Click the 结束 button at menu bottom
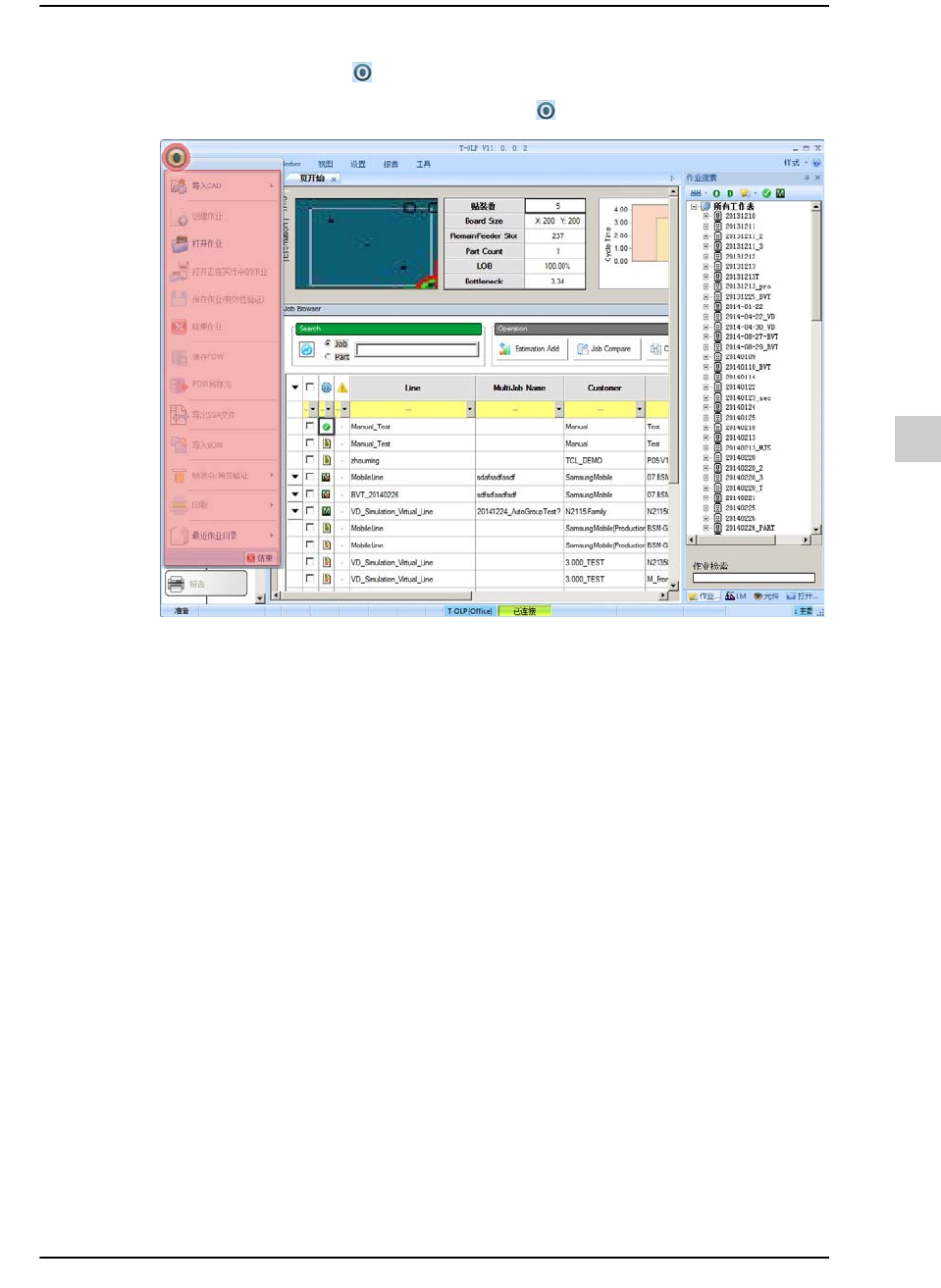This screenshot has width=941, height=1288. (x=261, y=558)
